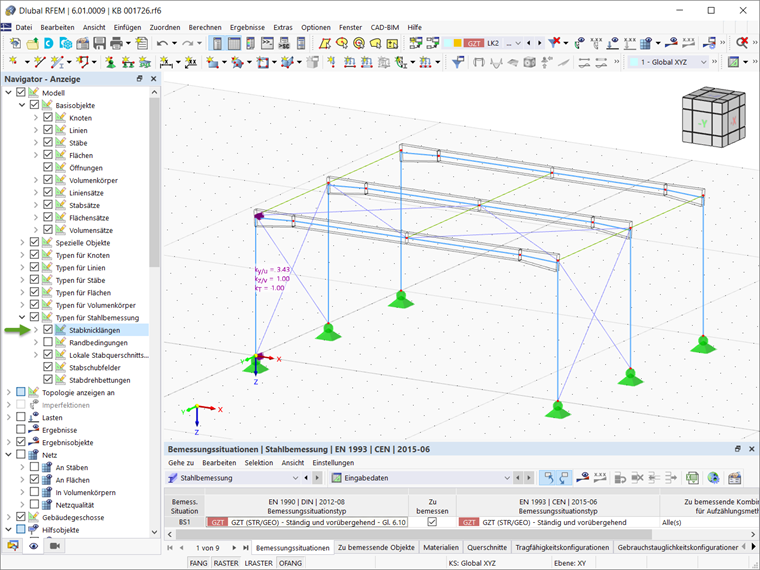Toggle the FANG snap button

(198, 563)
